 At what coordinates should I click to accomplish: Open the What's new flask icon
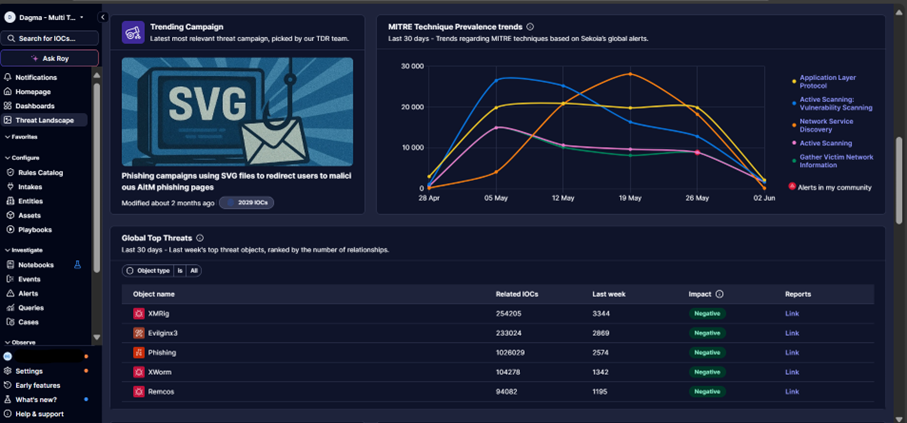[x=8, y=399]
